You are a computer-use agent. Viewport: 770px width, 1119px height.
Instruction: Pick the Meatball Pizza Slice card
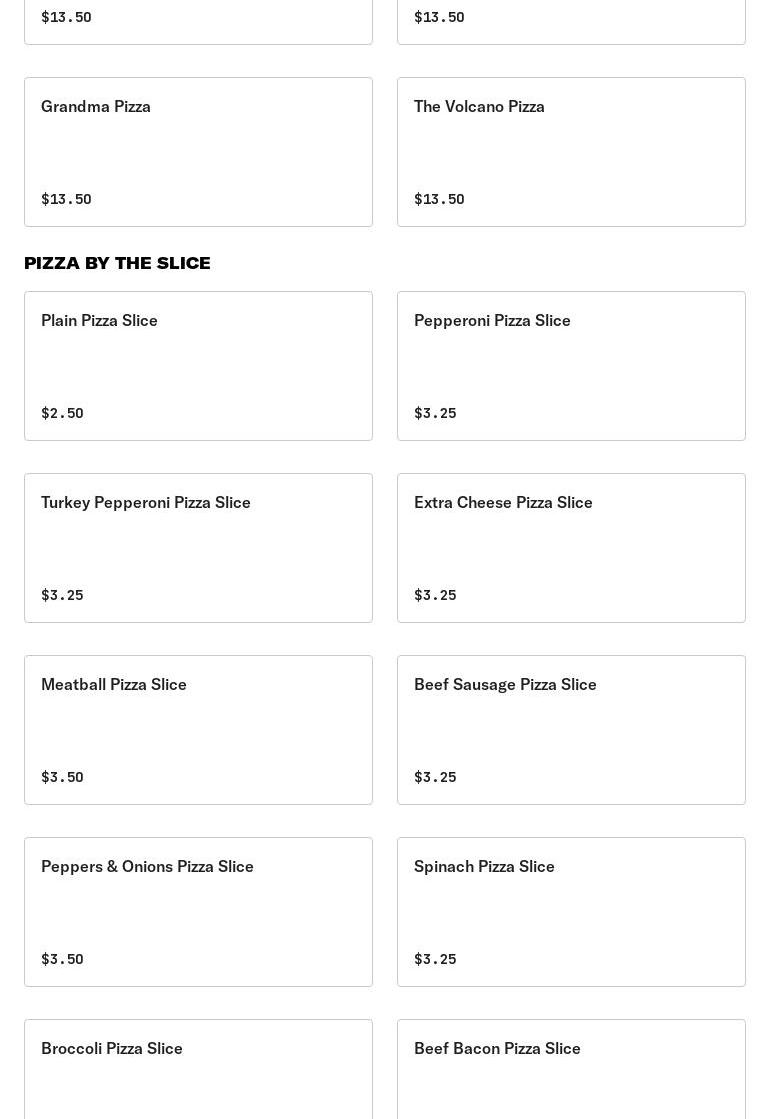(x=198, y=729)
